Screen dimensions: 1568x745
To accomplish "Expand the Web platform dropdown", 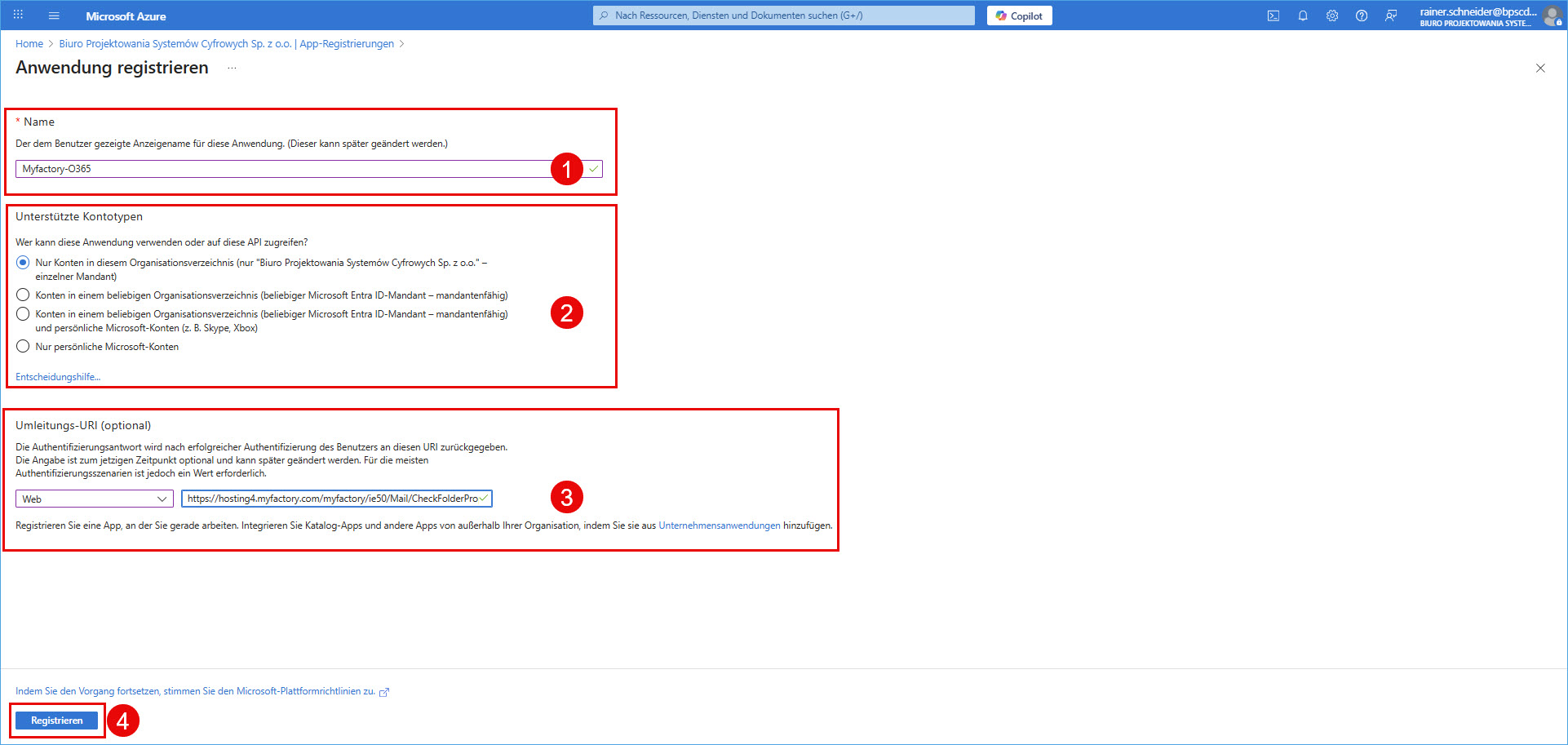I will [x=95, y=499].
